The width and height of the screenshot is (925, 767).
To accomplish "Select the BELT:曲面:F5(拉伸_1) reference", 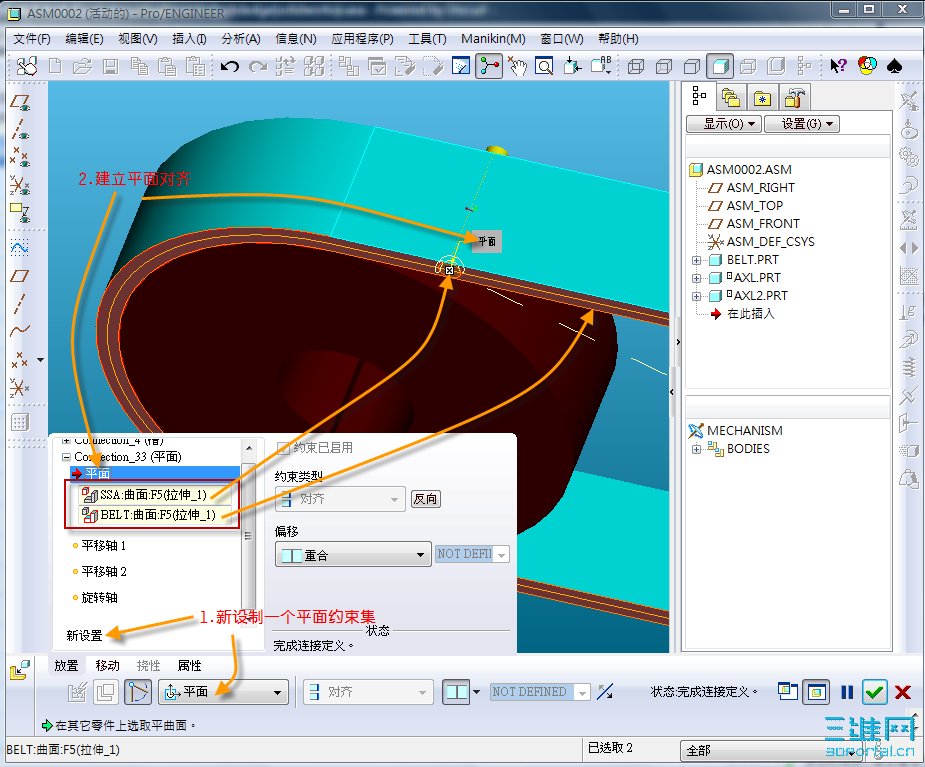I will [x=153, y=514].
